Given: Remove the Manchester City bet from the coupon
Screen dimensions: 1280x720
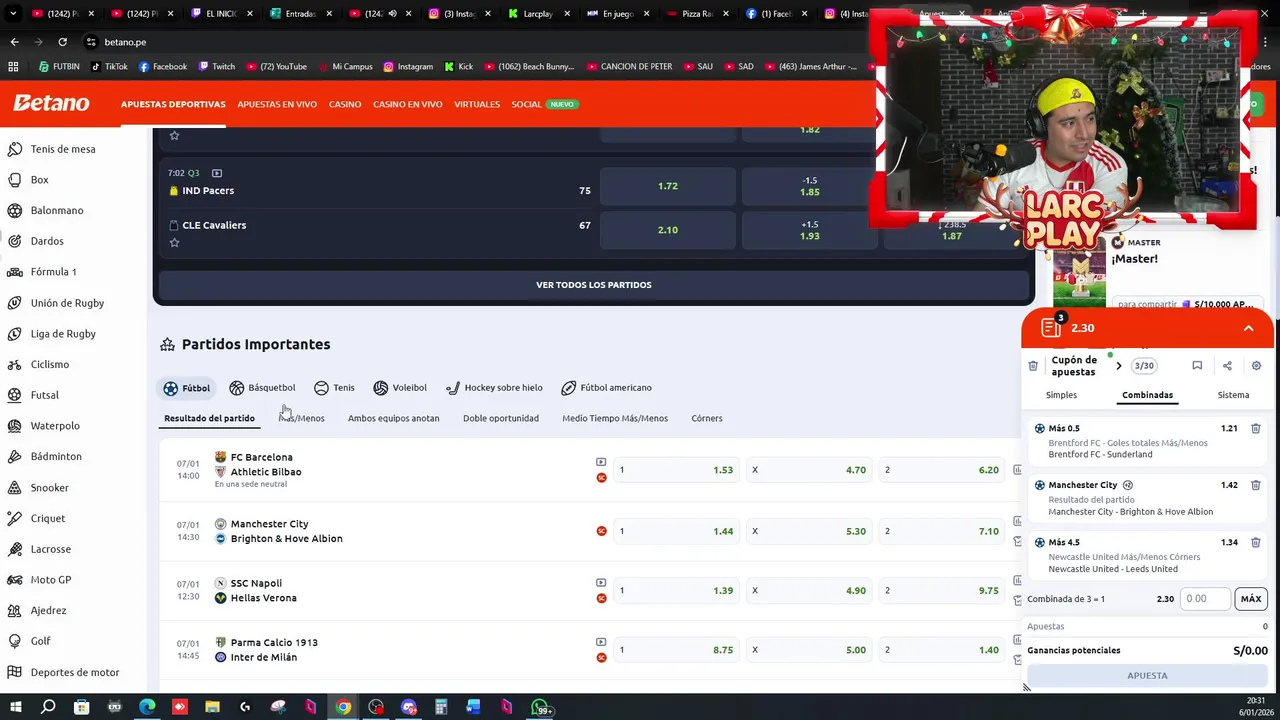Looking at the screenshot, I should (x=1256, y=485).
